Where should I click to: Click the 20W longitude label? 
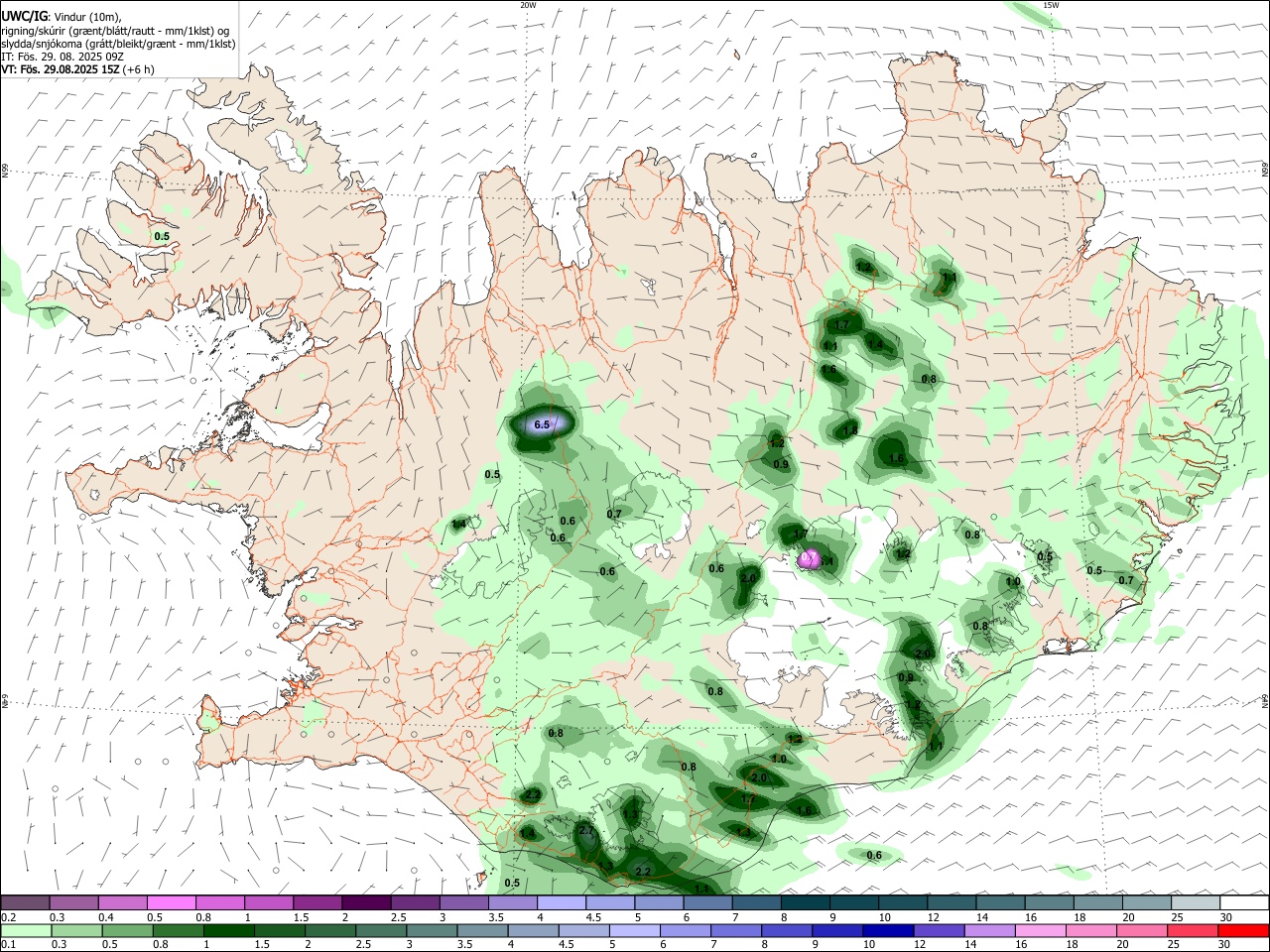(x=528, y=5)
